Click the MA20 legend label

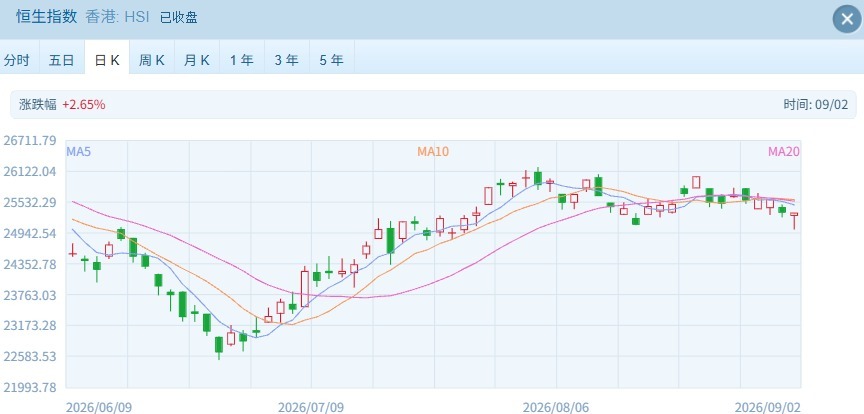[x=784, y=151]
